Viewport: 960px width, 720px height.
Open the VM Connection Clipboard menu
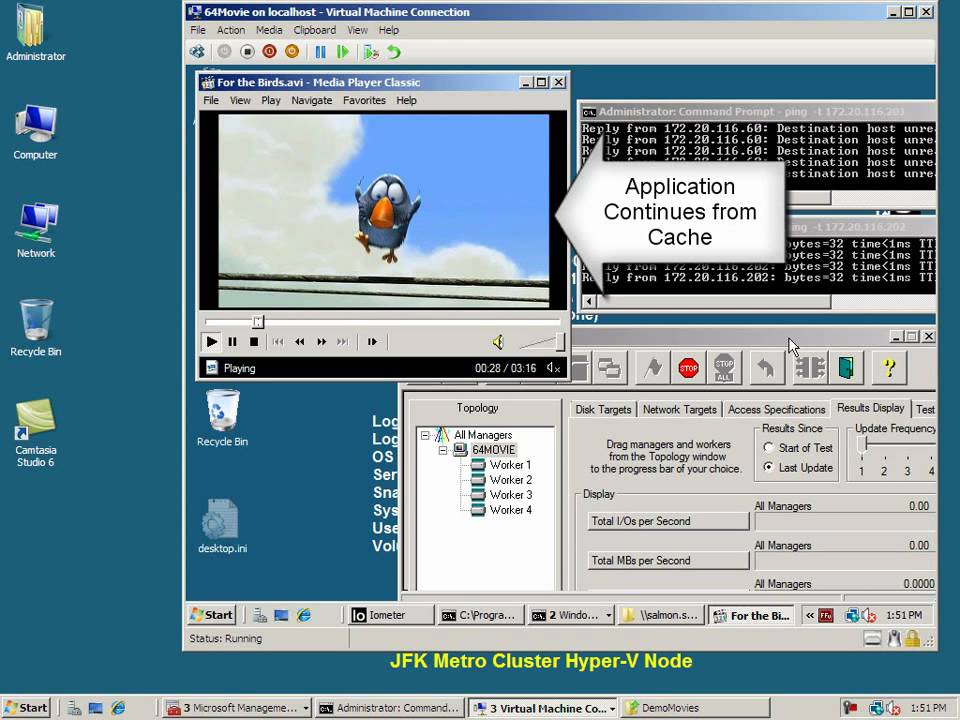pyautogui.click(x=314, y=30)
